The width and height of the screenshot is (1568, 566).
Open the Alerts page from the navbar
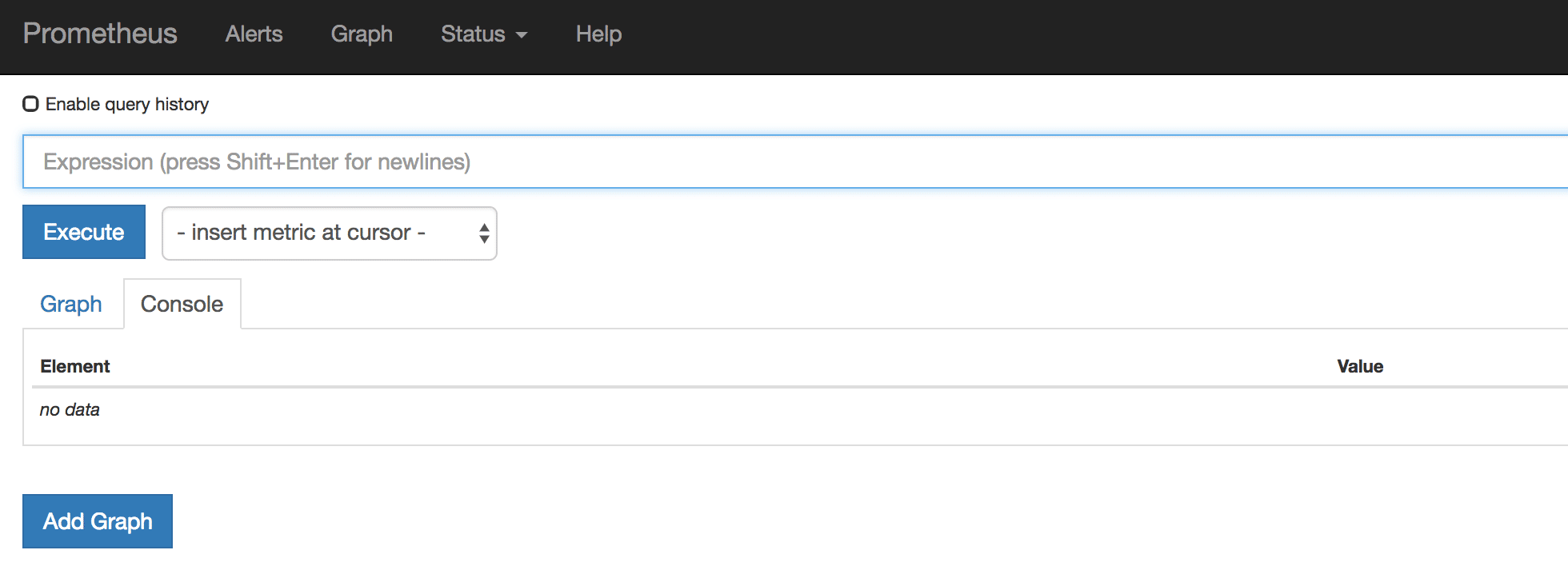click(254, 34)
